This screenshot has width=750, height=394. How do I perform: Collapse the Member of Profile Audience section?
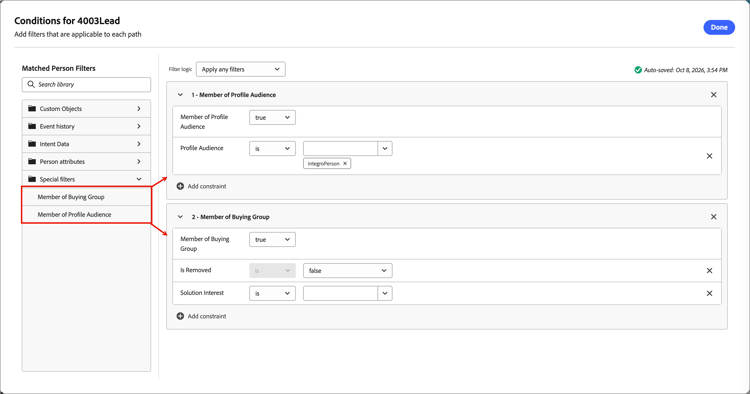(x=180, y=95)
